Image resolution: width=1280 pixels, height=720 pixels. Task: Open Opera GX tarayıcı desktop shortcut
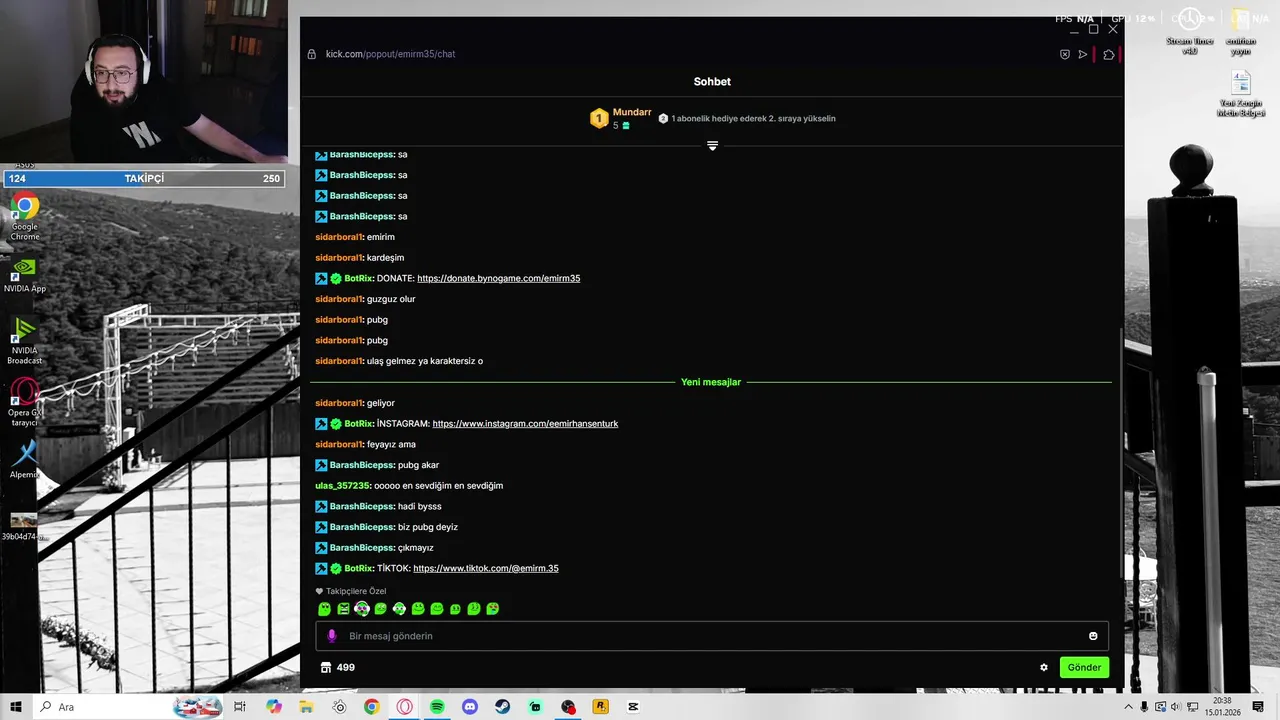click(25, 403)
